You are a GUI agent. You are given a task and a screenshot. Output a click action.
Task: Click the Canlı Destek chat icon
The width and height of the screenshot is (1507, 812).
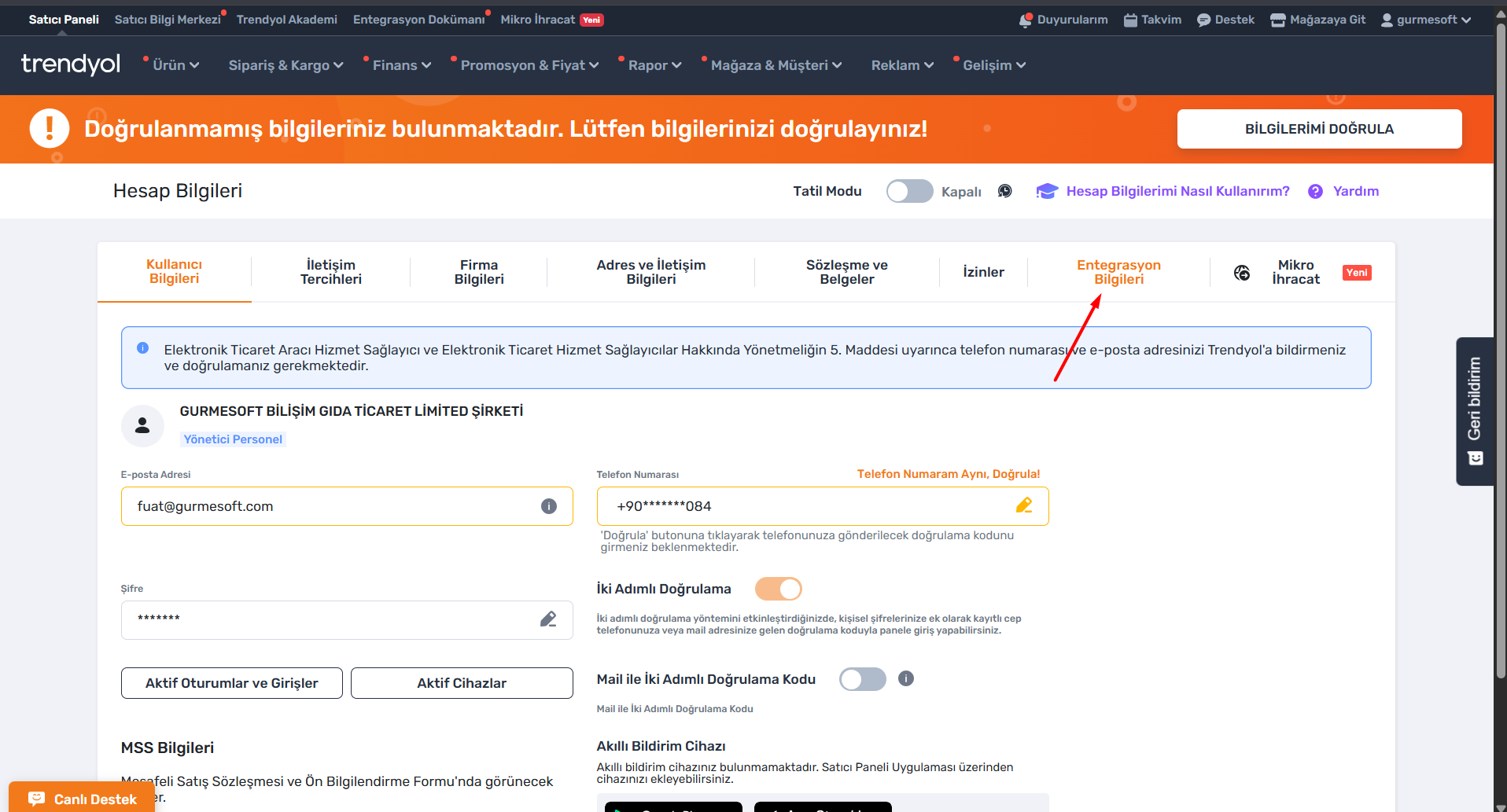click(36, 799)
